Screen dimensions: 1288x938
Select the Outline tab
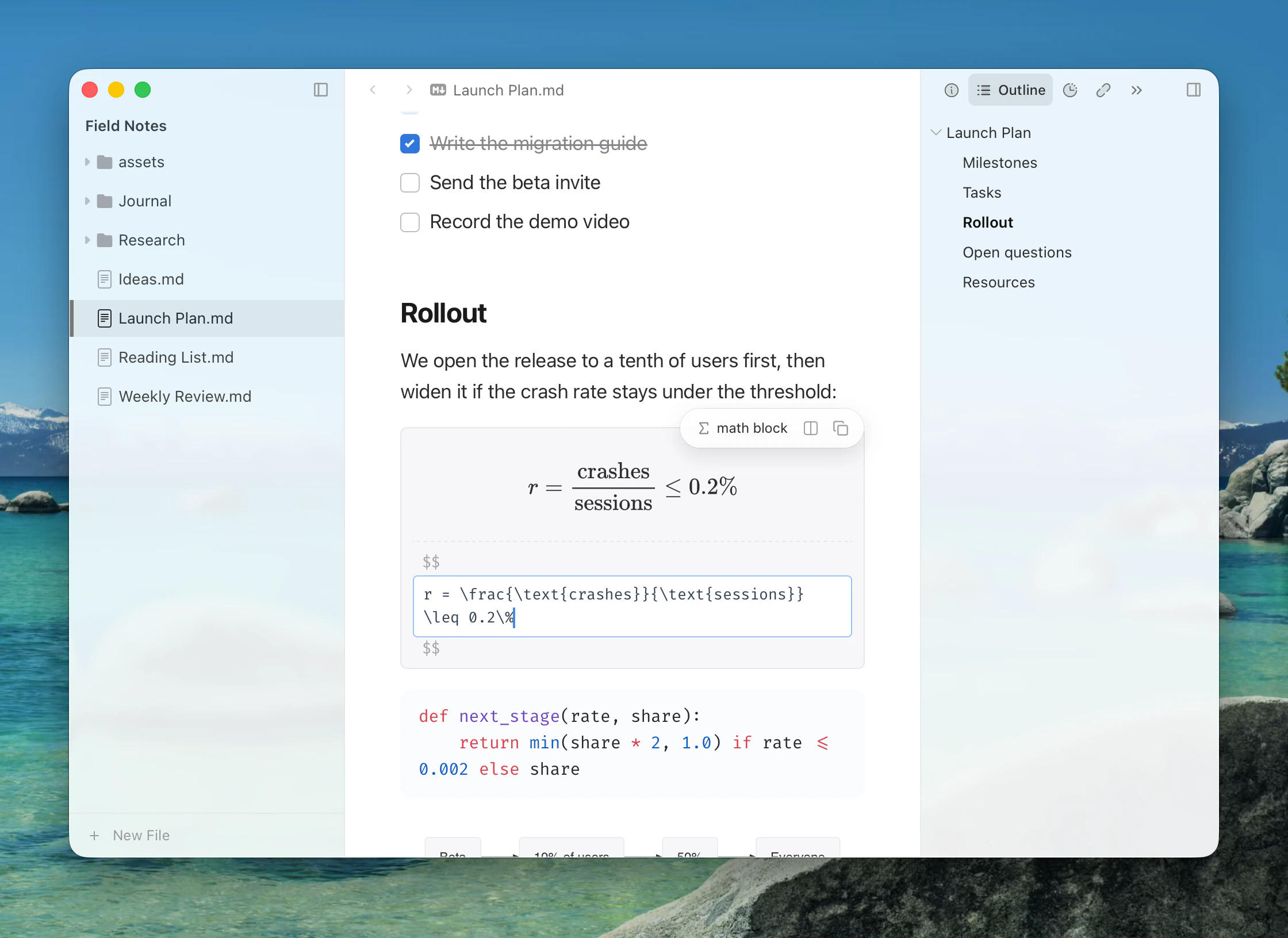(1010, 90)
